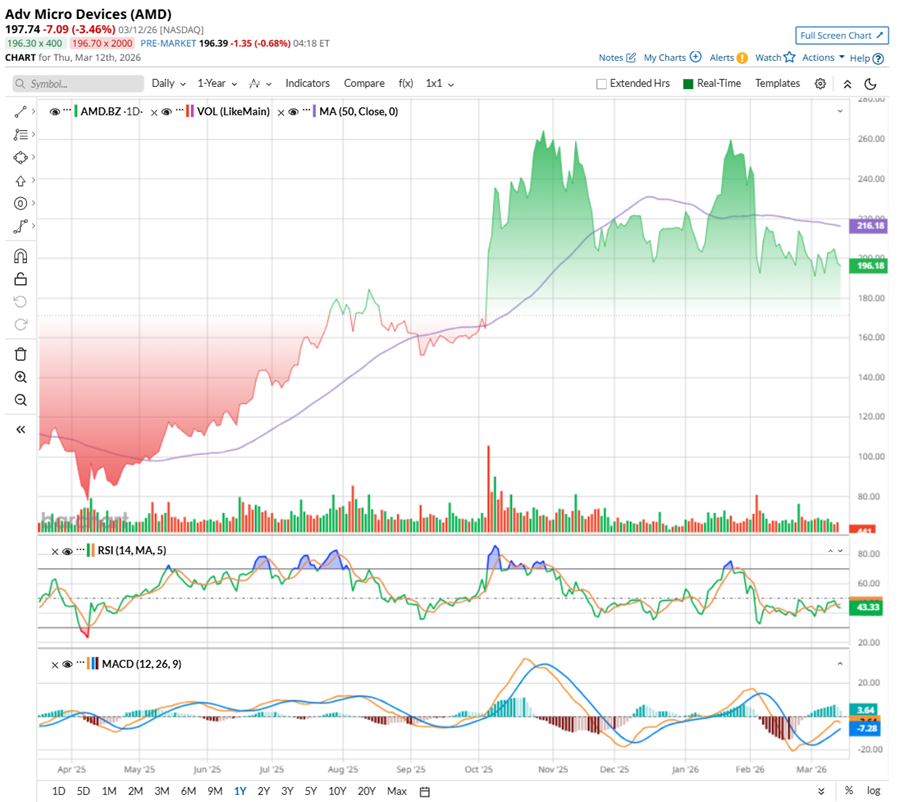Click the Symbol search field

pyautogui.click(x=78, y=84)
